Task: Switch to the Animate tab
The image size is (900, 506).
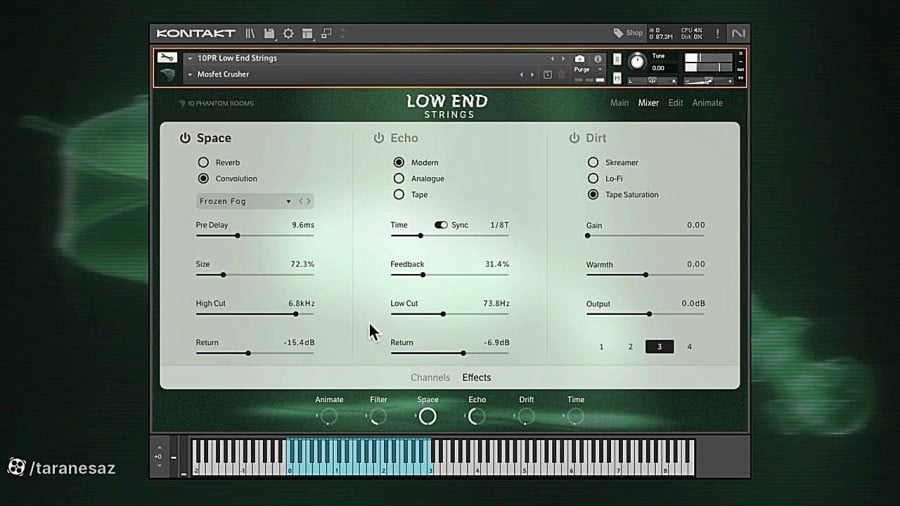Action: 707,103
